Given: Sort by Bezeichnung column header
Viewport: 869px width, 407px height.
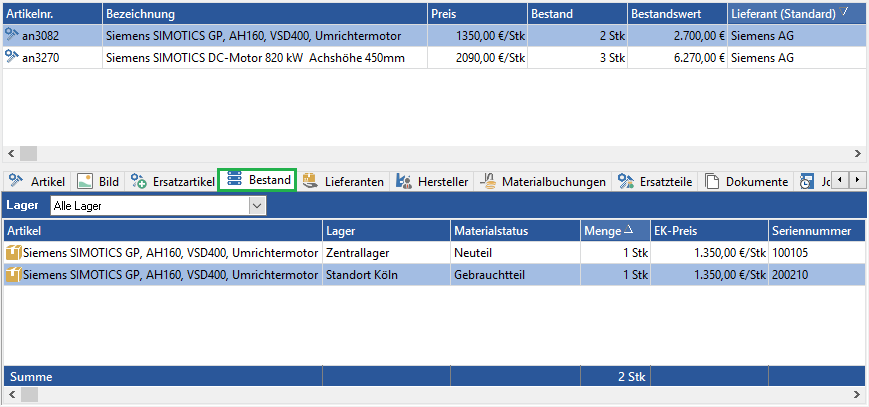Looking at the screenshot, I should 265,13.
